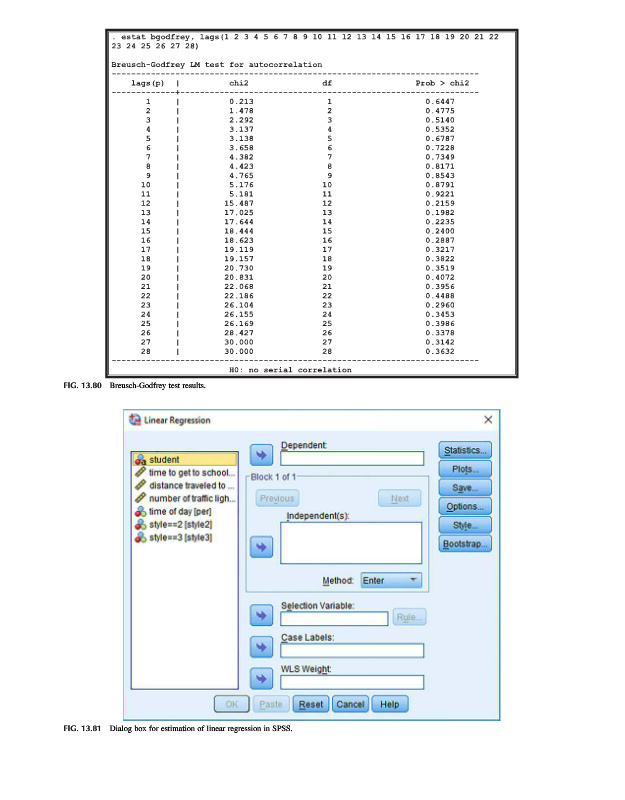
Task: Click the WLS Weight input field
Action: 352,682
